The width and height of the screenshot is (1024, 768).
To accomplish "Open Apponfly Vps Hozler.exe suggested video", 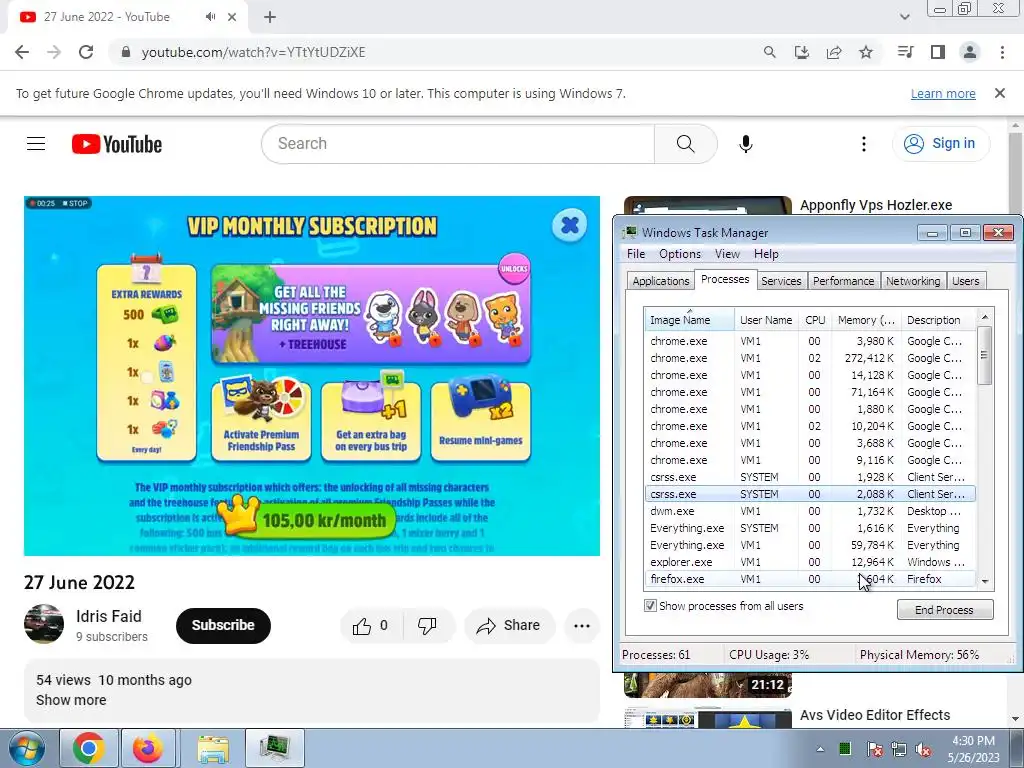I will pyautogui.click(x=876, y=205).
